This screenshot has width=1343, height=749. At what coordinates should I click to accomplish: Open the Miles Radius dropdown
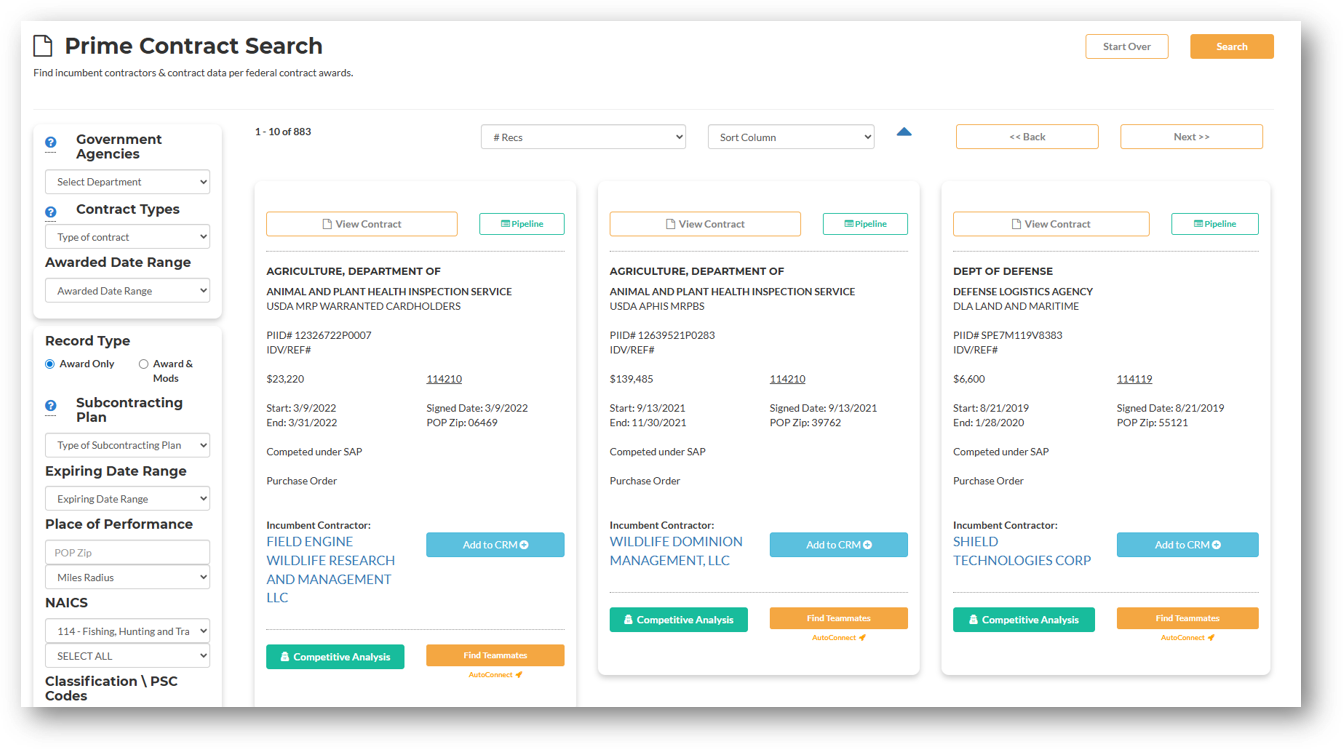point(127,576)
